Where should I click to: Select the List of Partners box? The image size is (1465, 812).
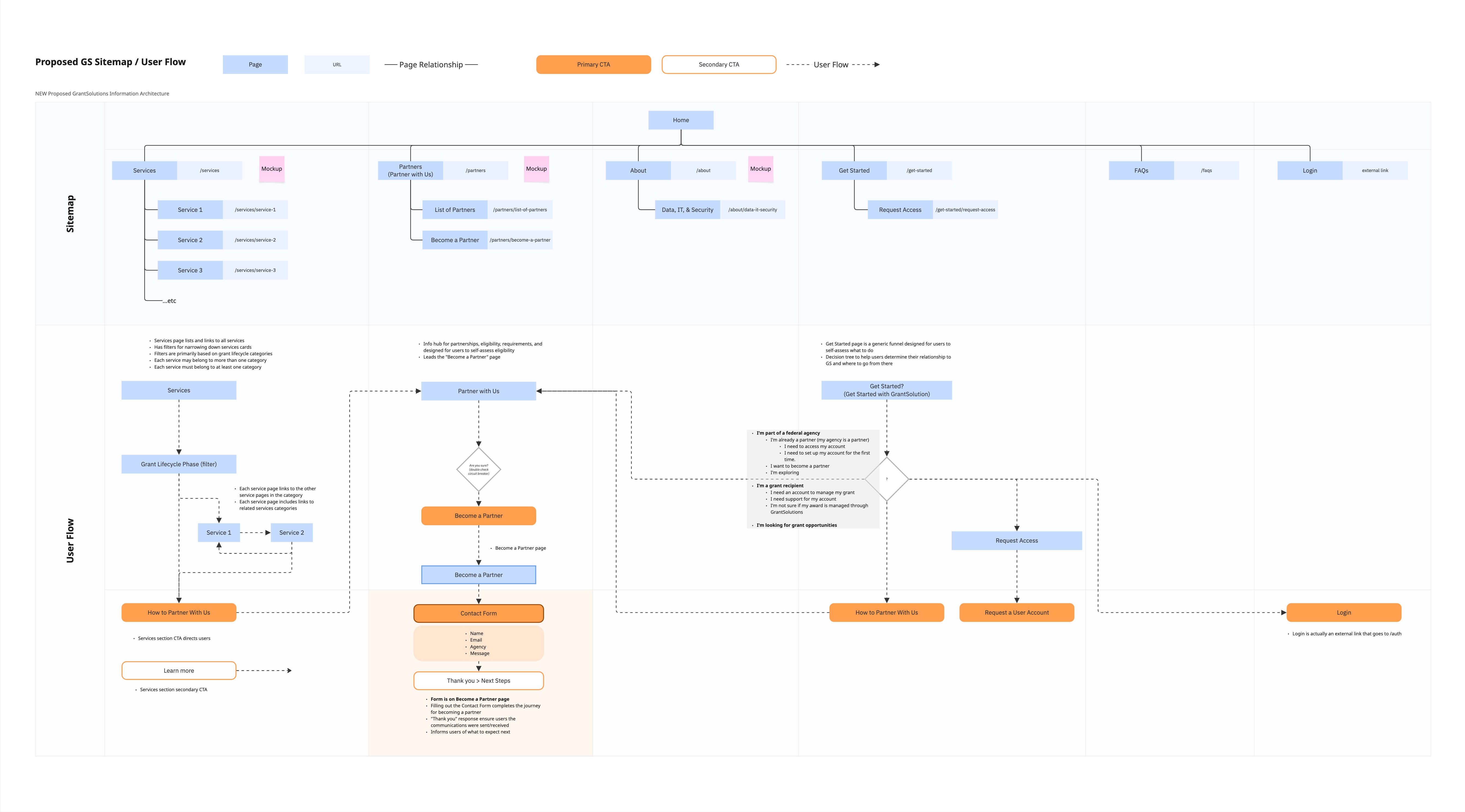tap(454, 210)
